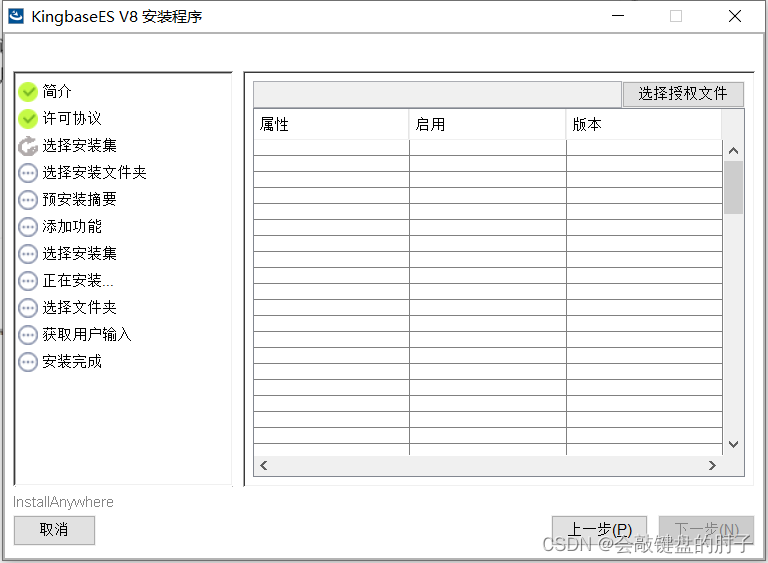Click the green checkmark icon beside 简介
Viewport: 768px width, 563px height.
point(28,92)
